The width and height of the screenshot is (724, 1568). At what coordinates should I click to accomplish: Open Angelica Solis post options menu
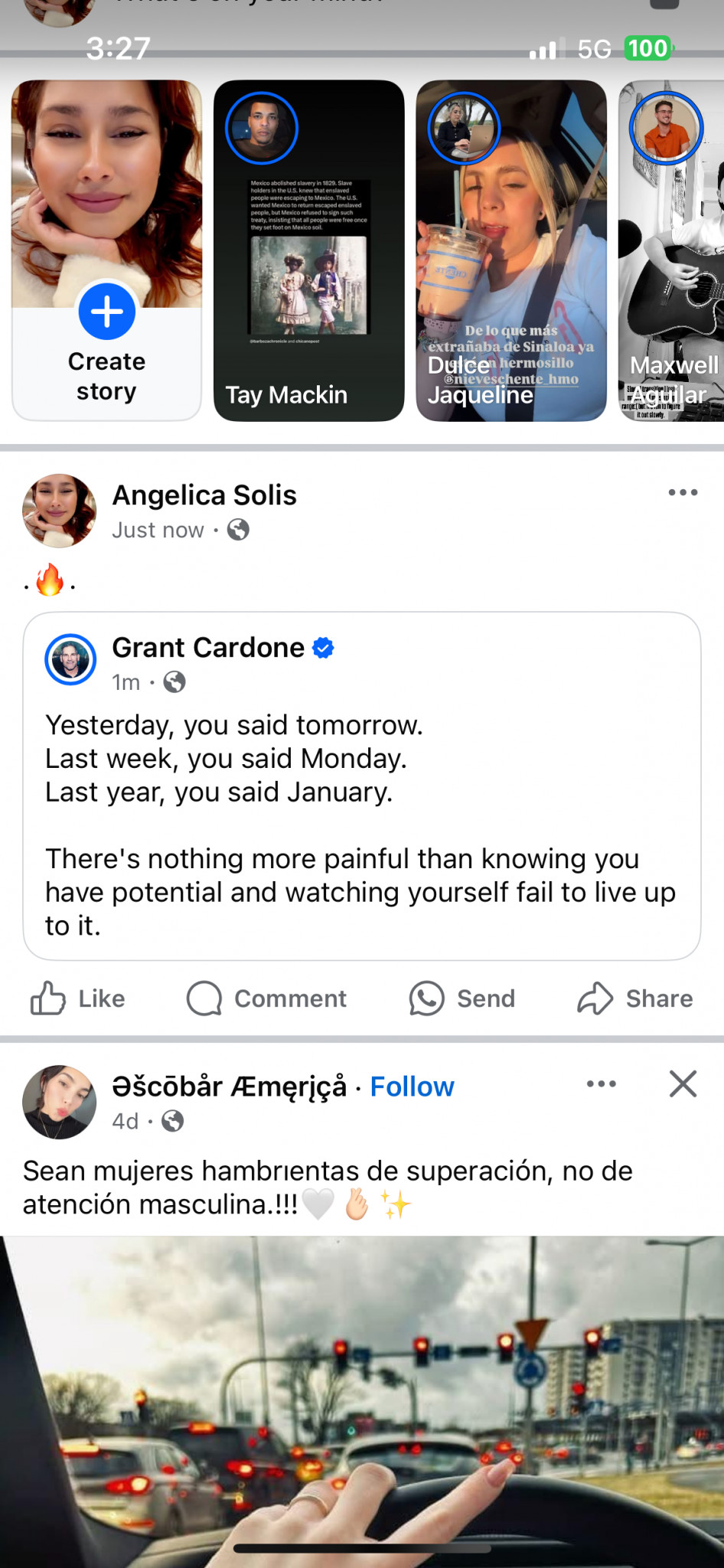click(683, 492)
